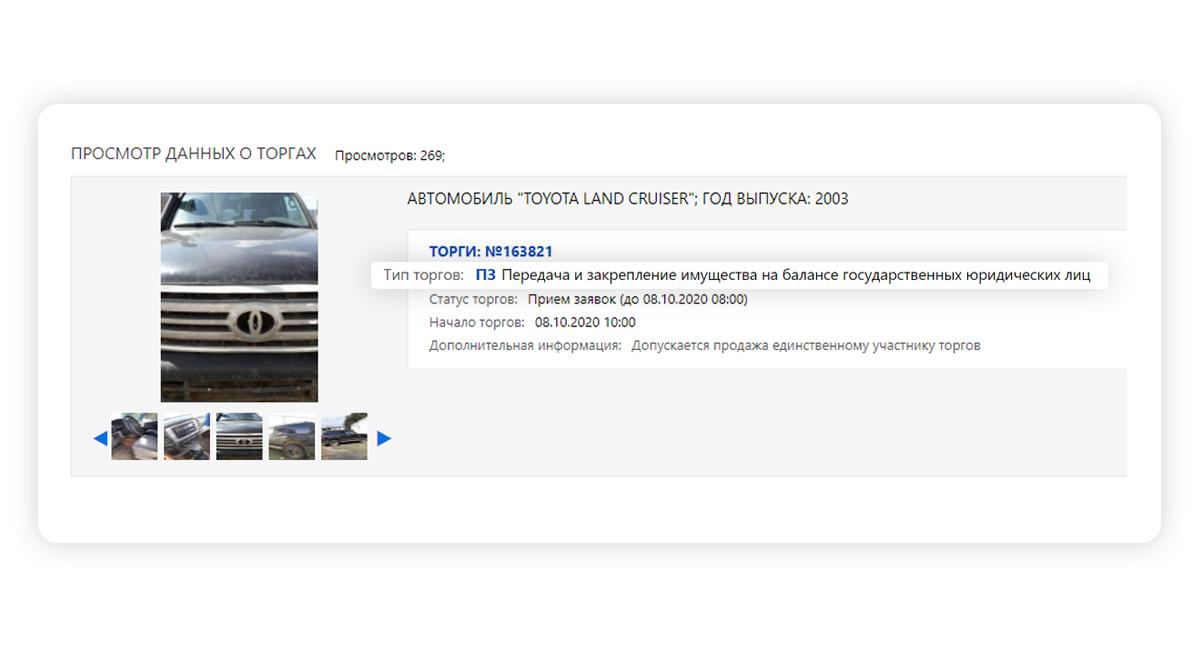Click the start date 08.10.2020 10:00
Screen dimensions: 1193x671
click(585, 322)
